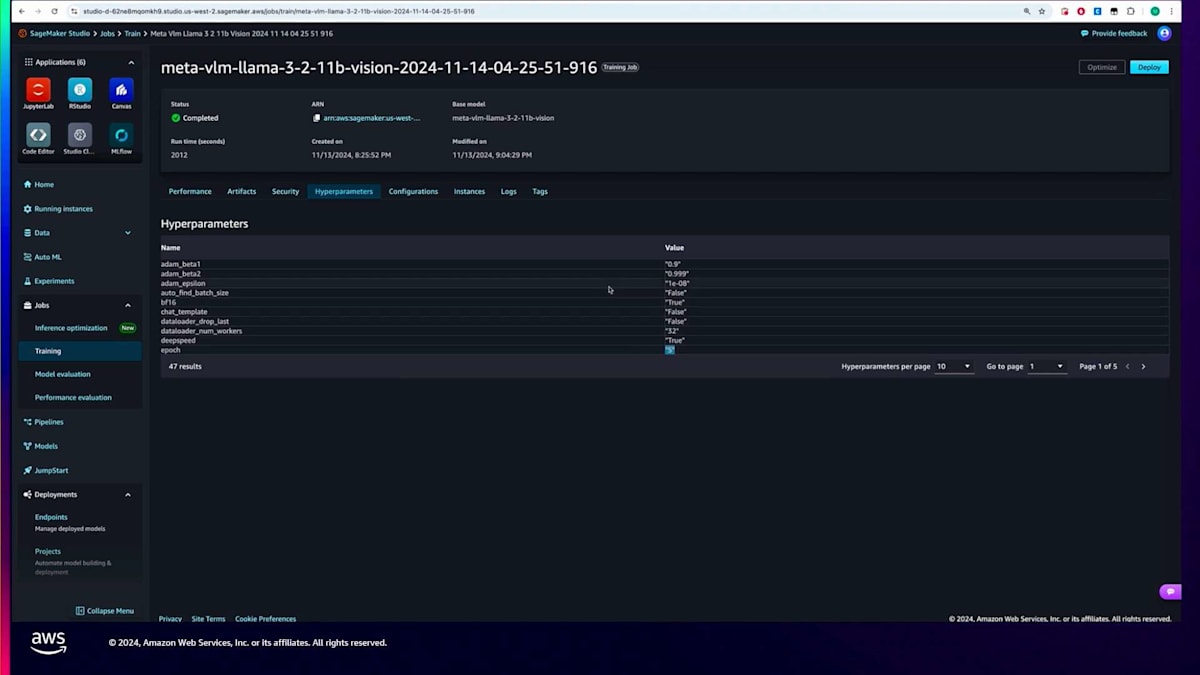Click the Optimize button
Image resolution: width=1200 pixels, height=675 pixels.
pos(1102,67)
